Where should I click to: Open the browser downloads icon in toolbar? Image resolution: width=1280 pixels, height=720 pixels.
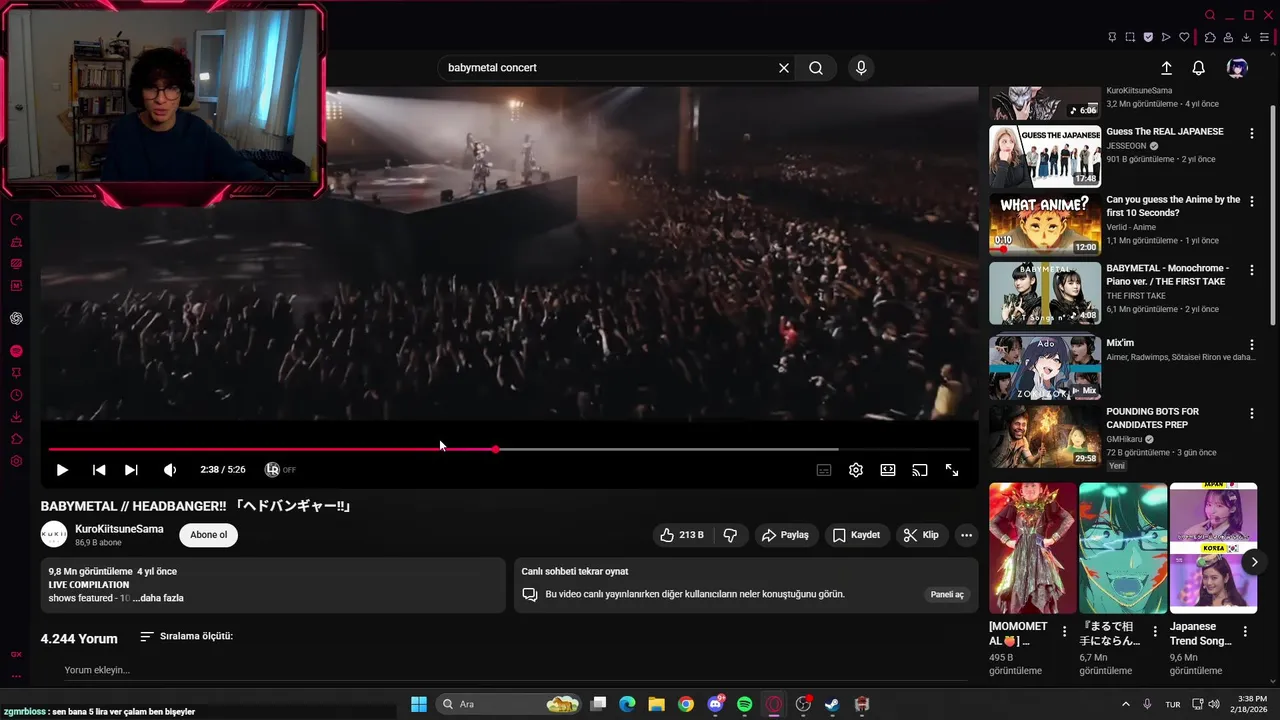click(1246, 38)
